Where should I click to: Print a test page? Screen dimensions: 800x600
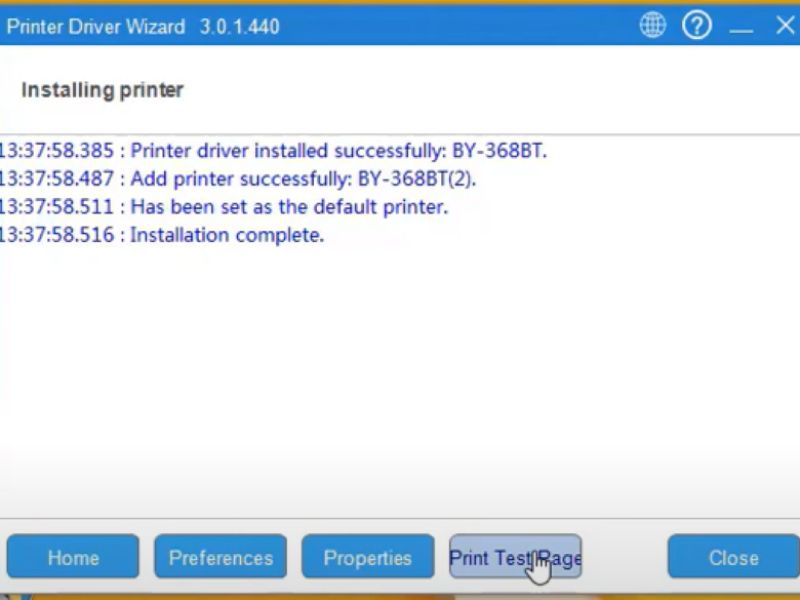(x=514, y=557)
